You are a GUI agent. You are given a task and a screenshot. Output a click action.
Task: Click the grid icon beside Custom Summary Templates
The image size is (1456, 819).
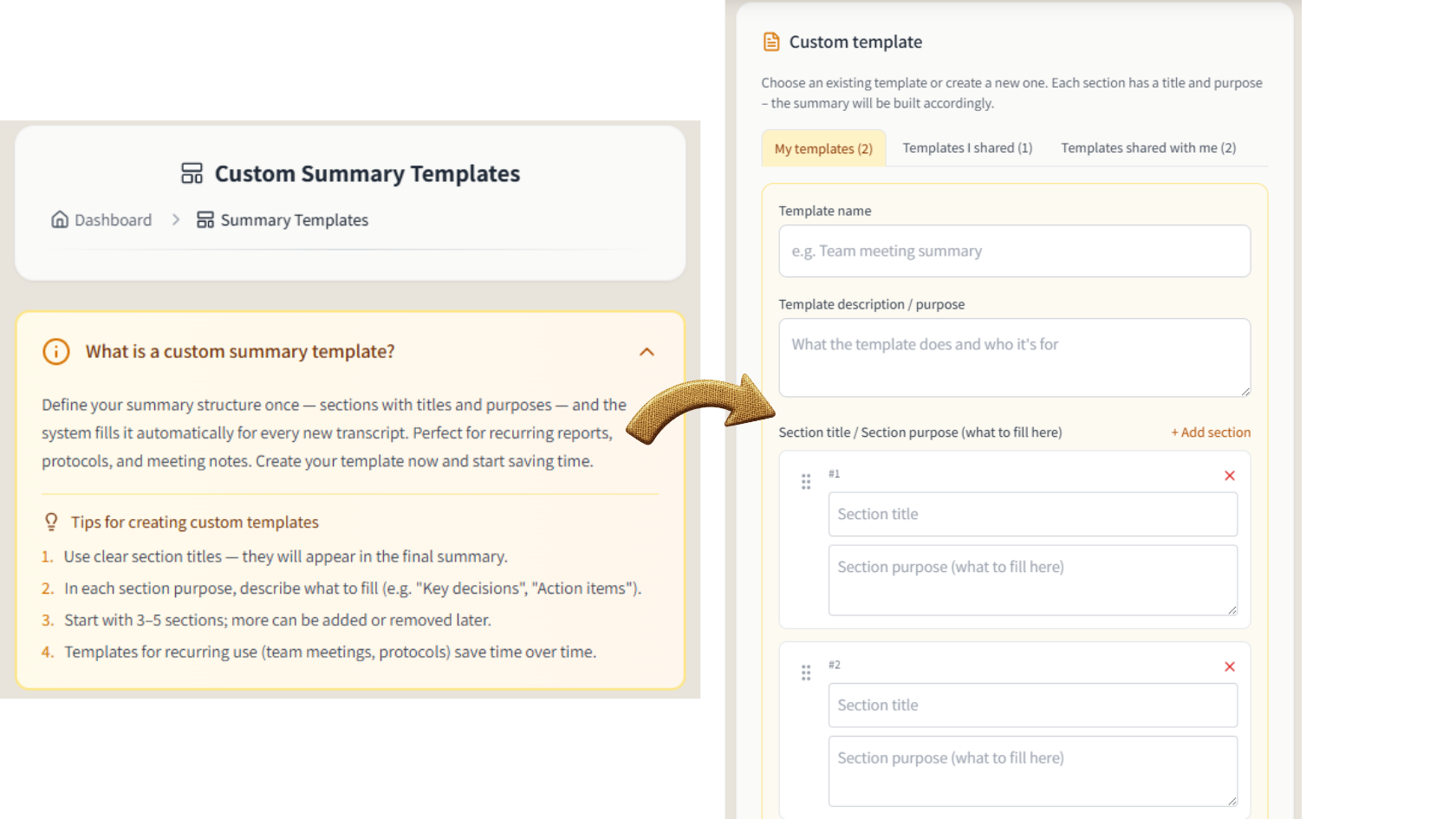tap(192, 172)
